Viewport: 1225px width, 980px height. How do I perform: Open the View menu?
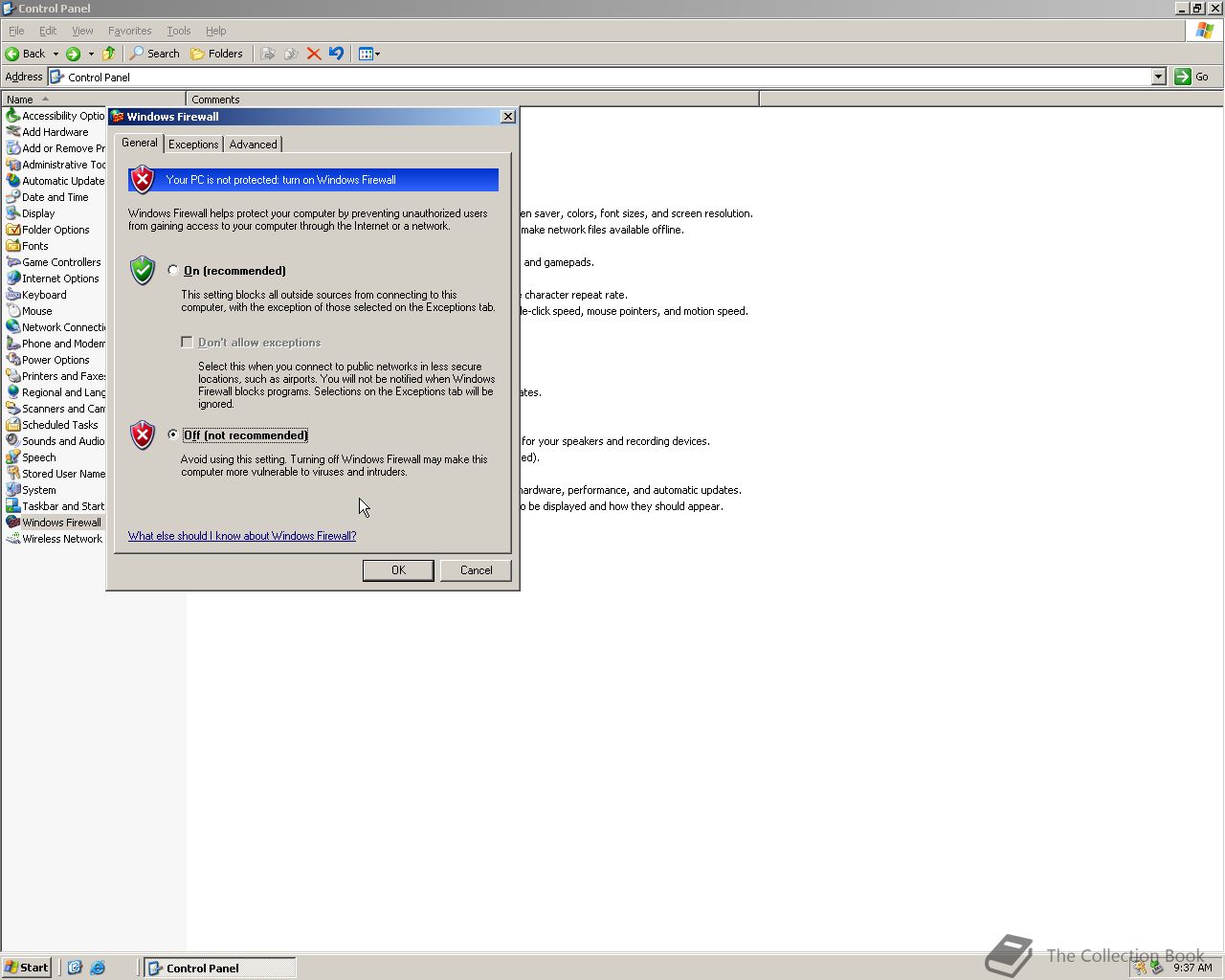[x=82, y=31]
